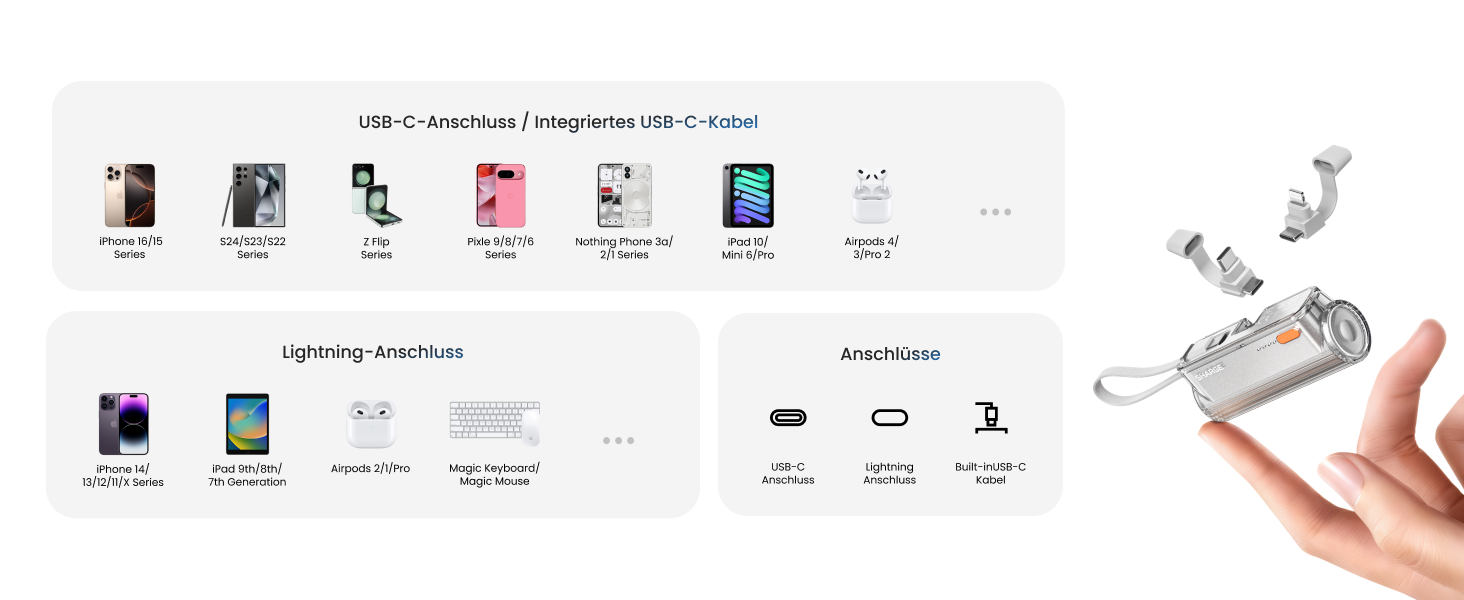Click the Lightning-Anschluss heading
This screenshot has height=600, width=1464.
(x=372, y=352)
